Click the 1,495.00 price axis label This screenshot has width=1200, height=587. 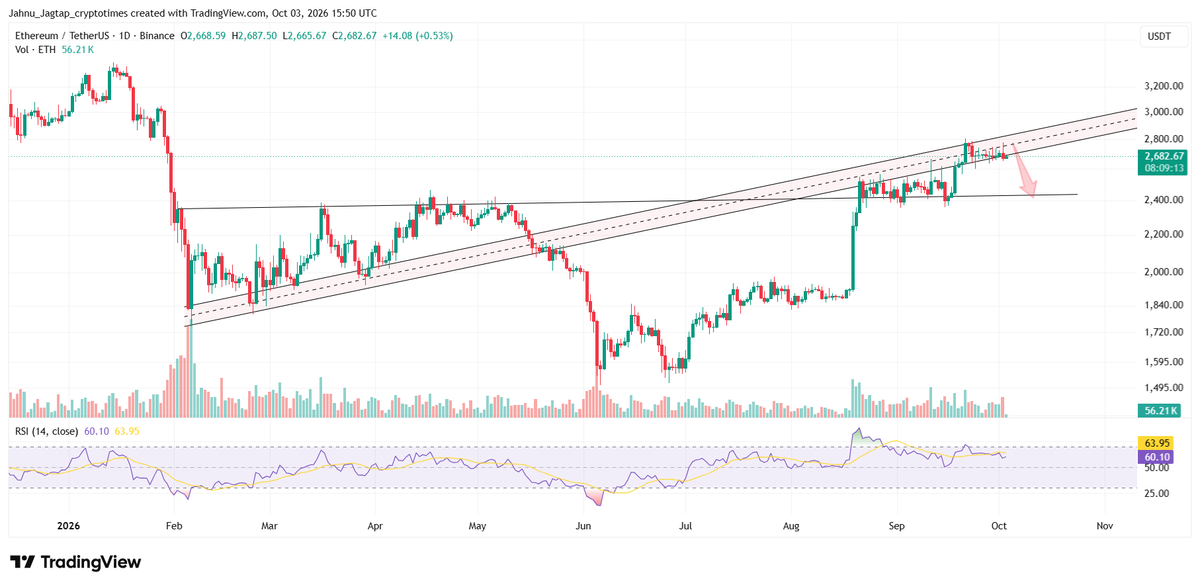coord(1165,388)
